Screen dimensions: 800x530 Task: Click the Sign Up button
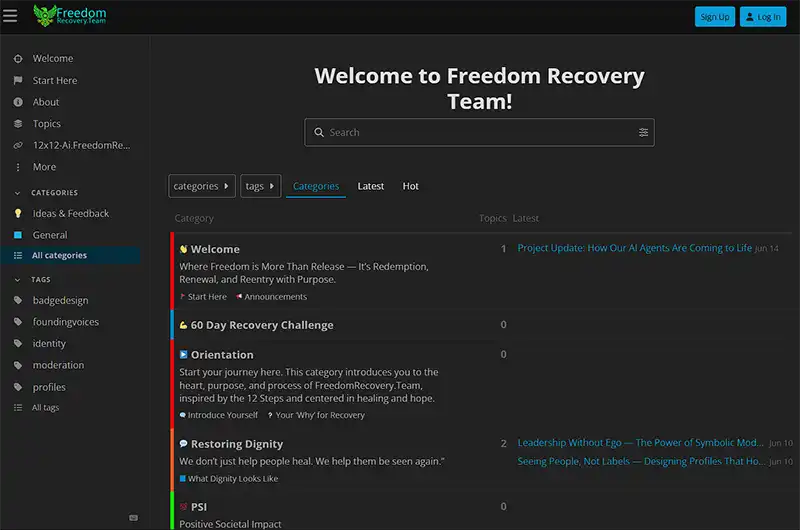point(714,17)
